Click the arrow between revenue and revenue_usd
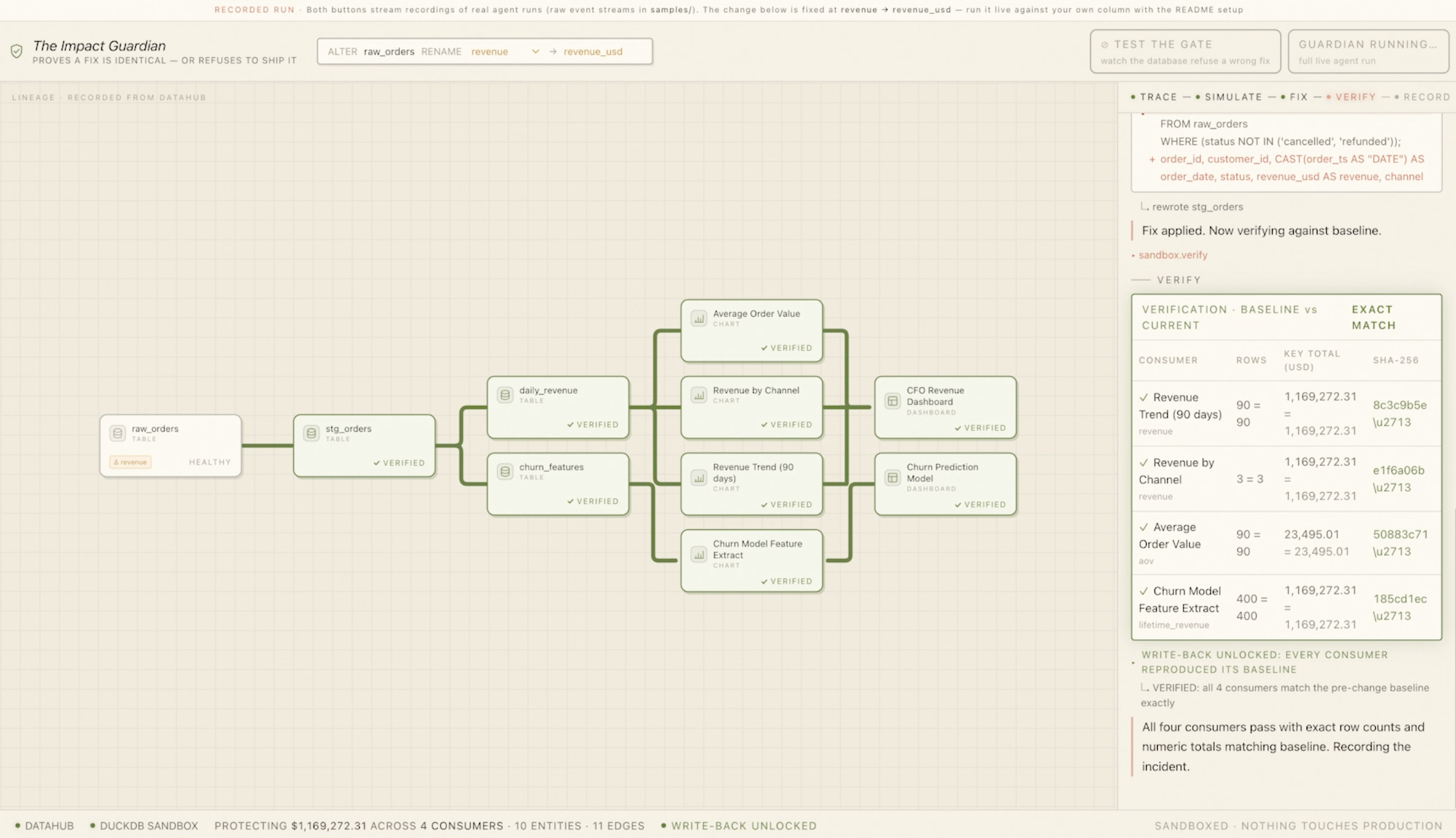The height and width of the screenshot is (838, 1456). (552, 51)
